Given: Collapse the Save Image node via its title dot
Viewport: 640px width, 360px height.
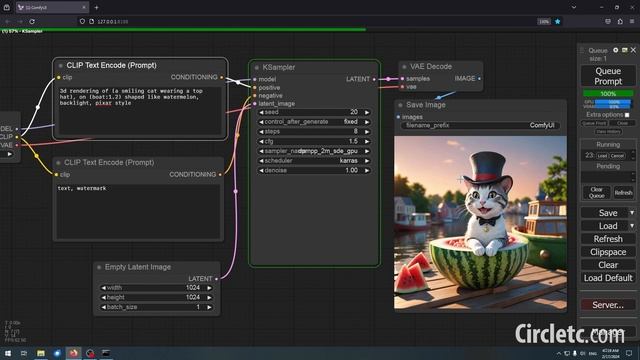Looking at the screenshot, I should coord(400,105).
